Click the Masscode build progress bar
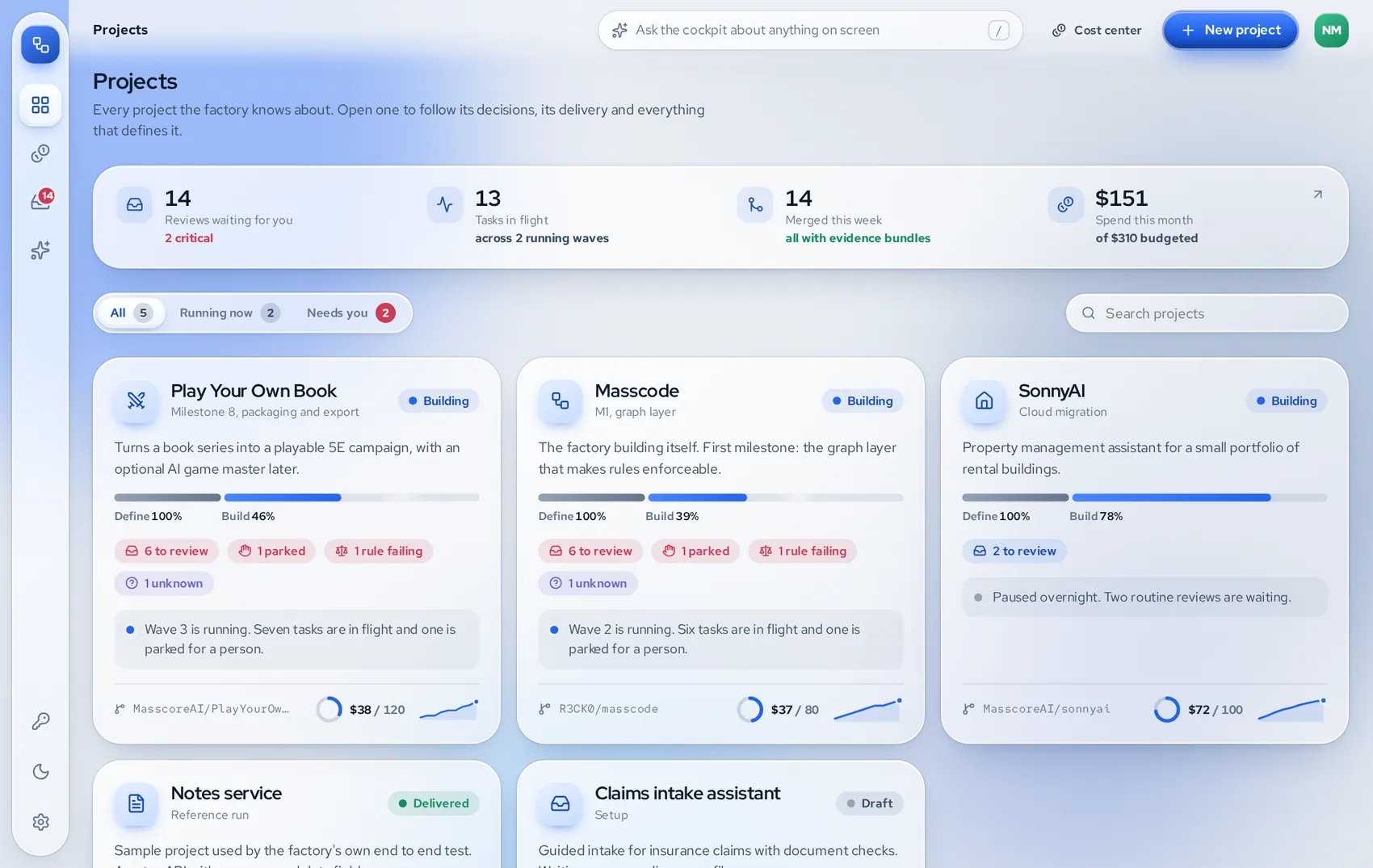 [x=775, y=497]
